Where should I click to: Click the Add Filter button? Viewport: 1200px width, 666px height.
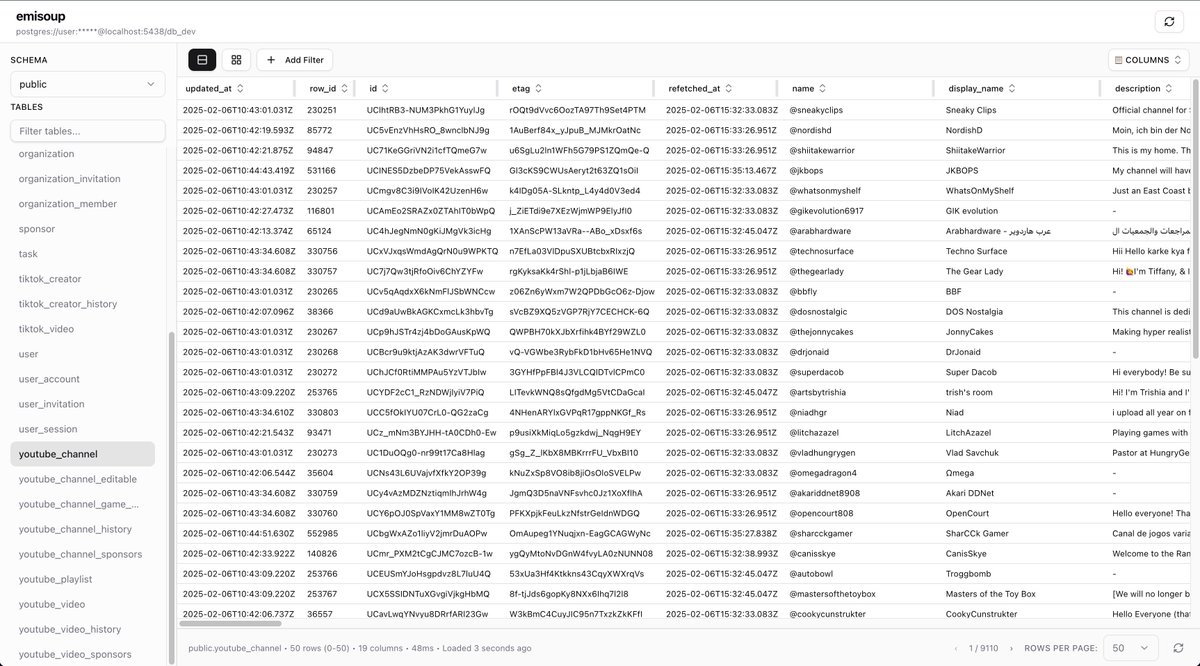294,59
